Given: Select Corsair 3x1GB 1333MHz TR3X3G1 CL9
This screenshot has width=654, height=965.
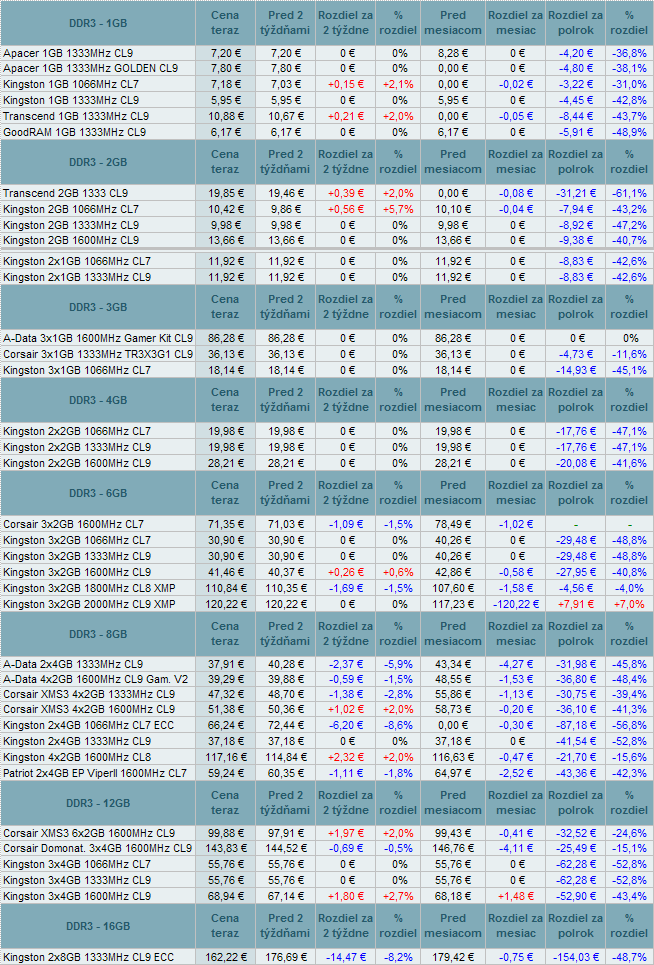Looking at the screenshot, I should (98, 354).
